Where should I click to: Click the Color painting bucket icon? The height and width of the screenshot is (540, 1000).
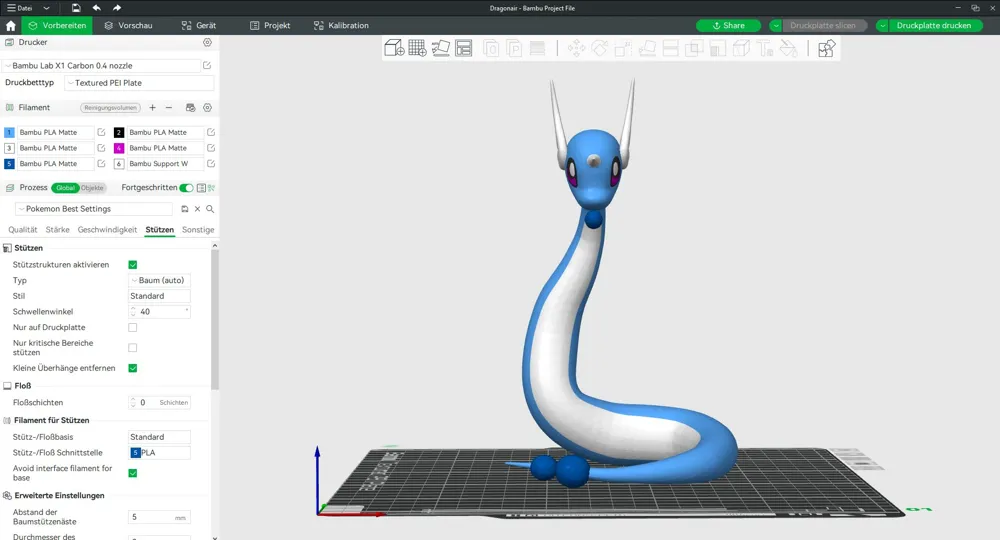[788, 48]
